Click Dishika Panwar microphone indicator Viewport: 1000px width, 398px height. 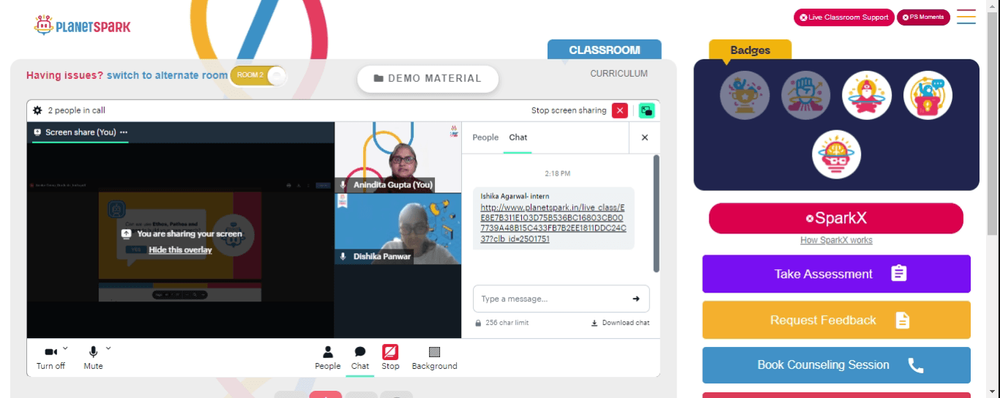343,256
